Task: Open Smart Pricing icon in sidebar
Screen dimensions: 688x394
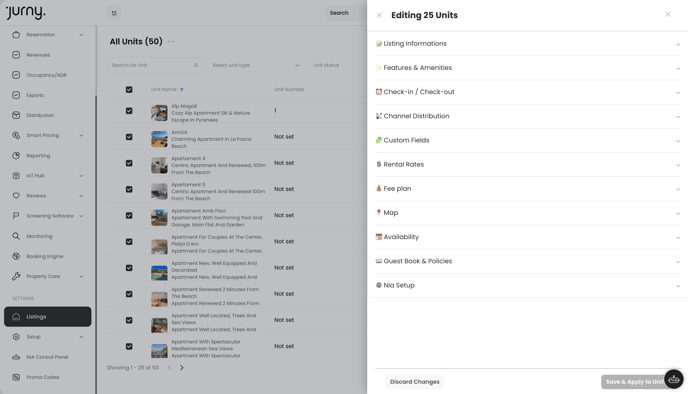Action: pos(16,135)
